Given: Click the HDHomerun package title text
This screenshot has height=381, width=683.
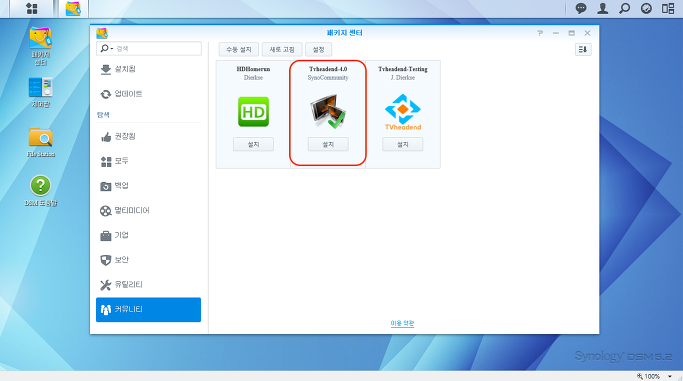Looking at the screenshot, I should [254, 69].
